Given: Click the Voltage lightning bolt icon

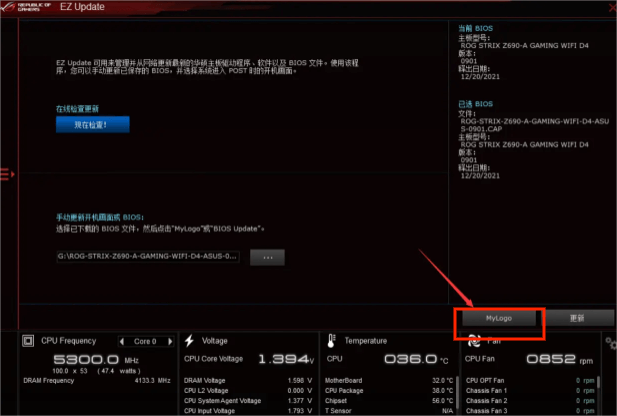Looking at the screenshot, I should pyautogui.click(x=189, y=341).
